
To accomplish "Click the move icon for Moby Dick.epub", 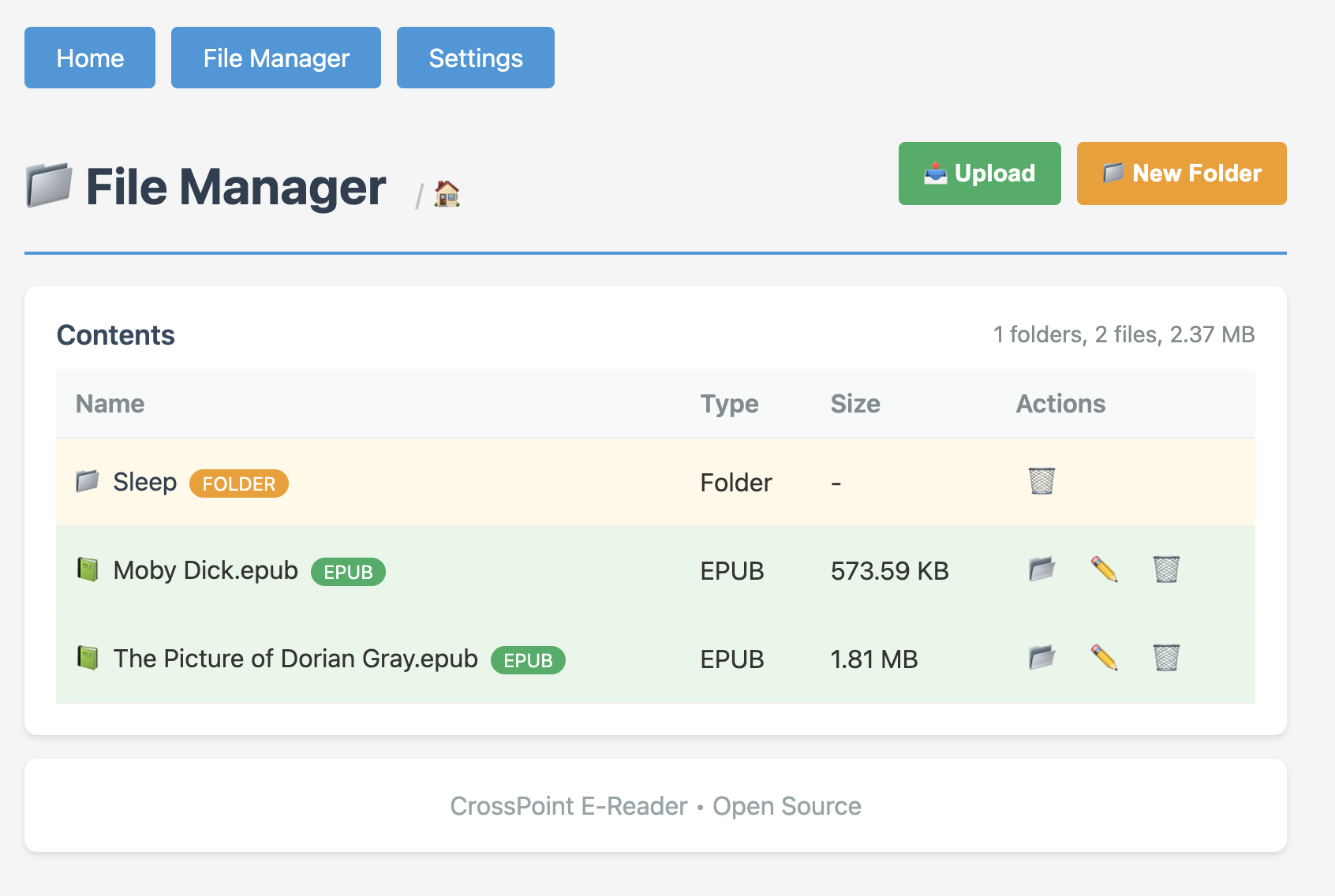I will coord(1041,569).
